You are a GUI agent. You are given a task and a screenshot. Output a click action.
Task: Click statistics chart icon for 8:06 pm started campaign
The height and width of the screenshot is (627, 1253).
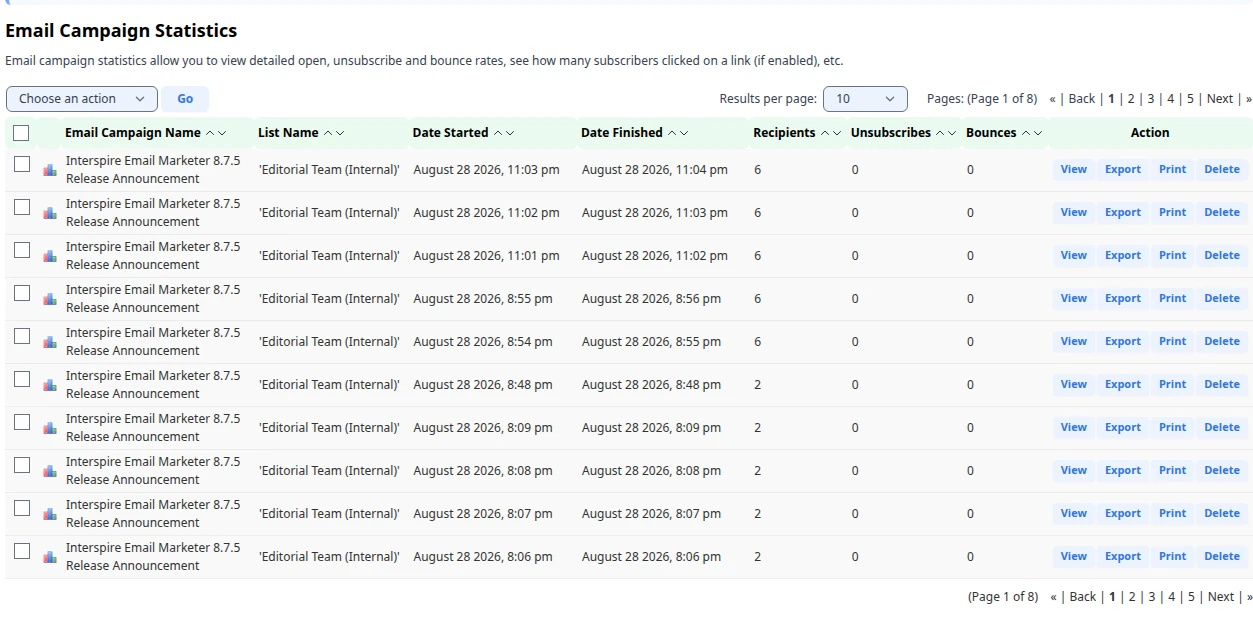pyautogui.click(x=50, y=557)
